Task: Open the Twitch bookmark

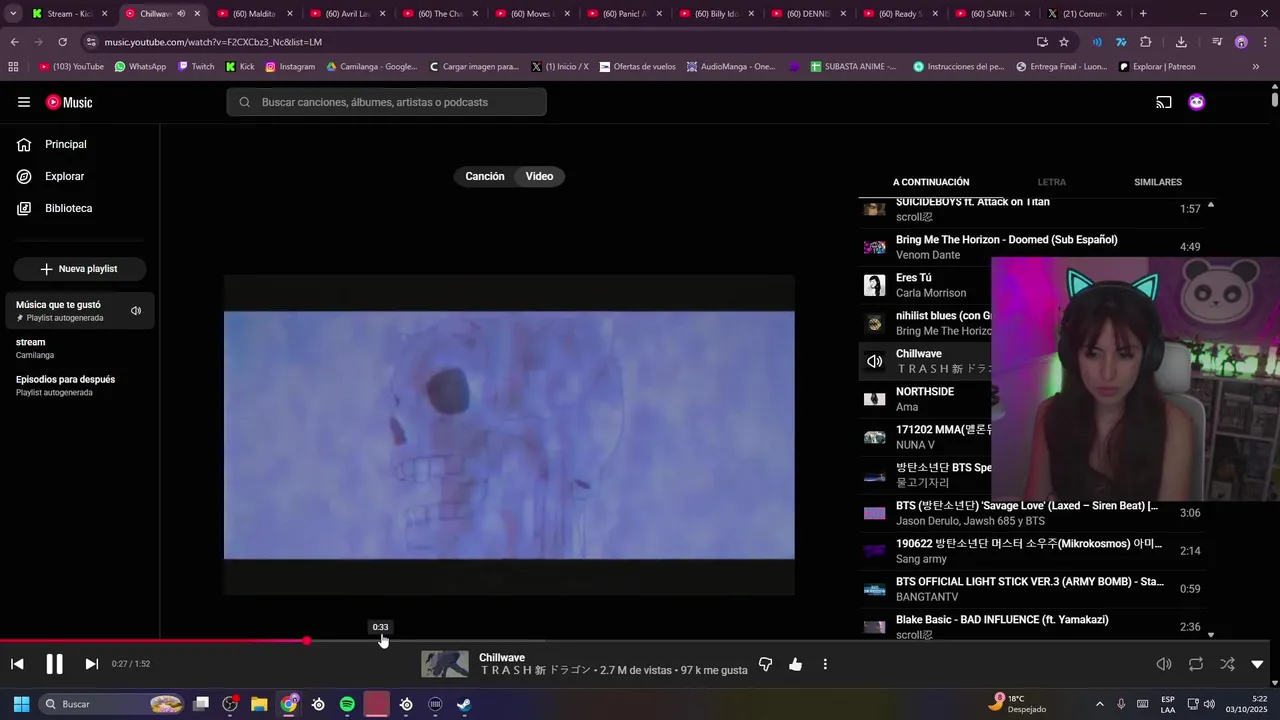Action: (x=196, y=67)
